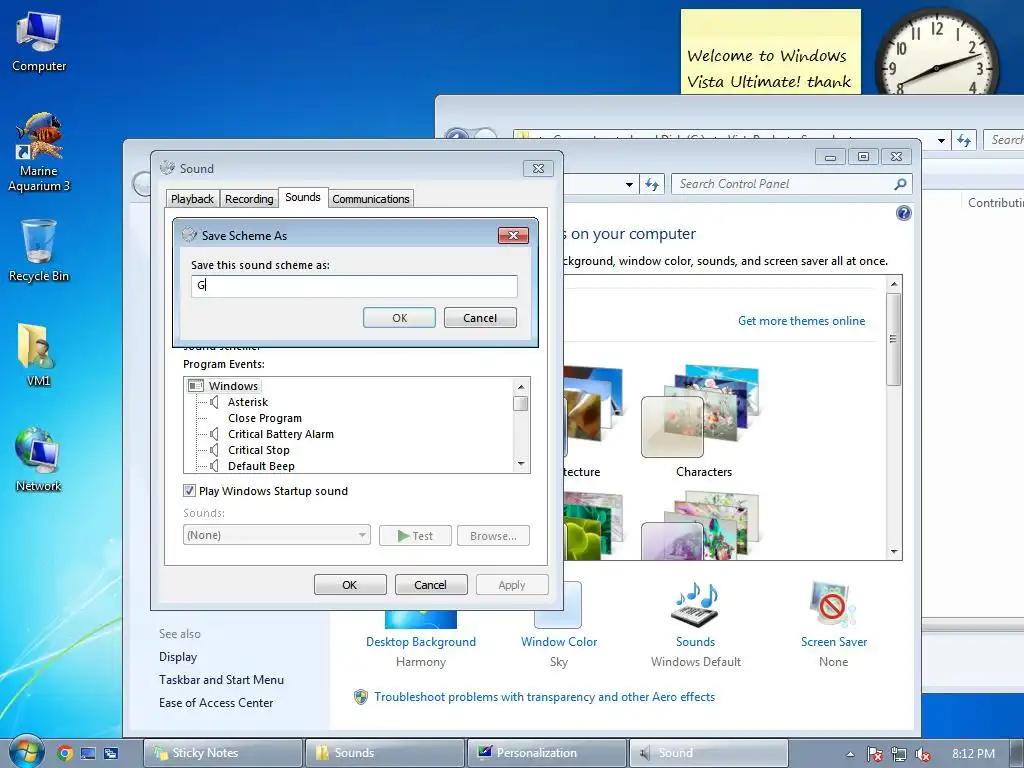Open the Recycle Bin icon
The height and width of the screenshot is (768, 1024).
(x=39, y=250)
